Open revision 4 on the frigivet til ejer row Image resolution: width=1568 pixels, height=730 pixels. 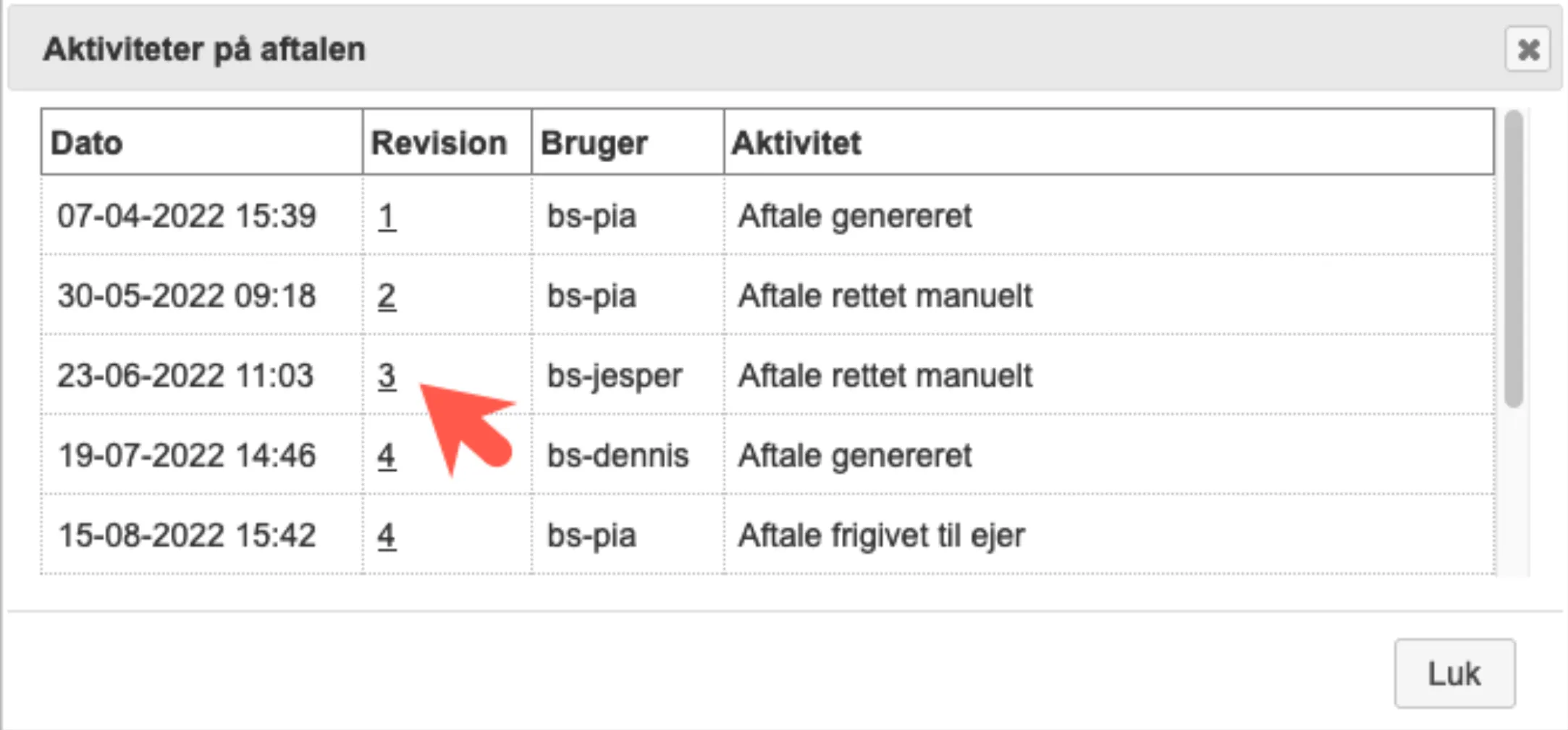click(386, 534)
